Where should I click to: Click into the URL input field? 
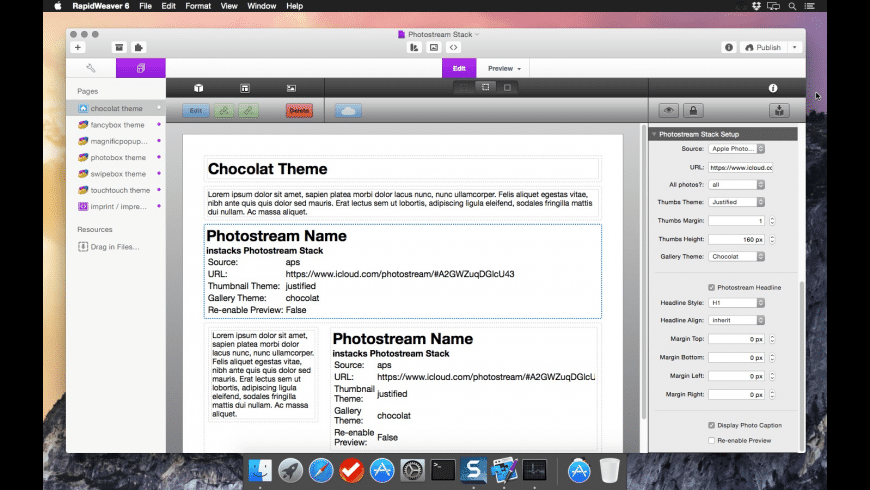click(740, 168)
